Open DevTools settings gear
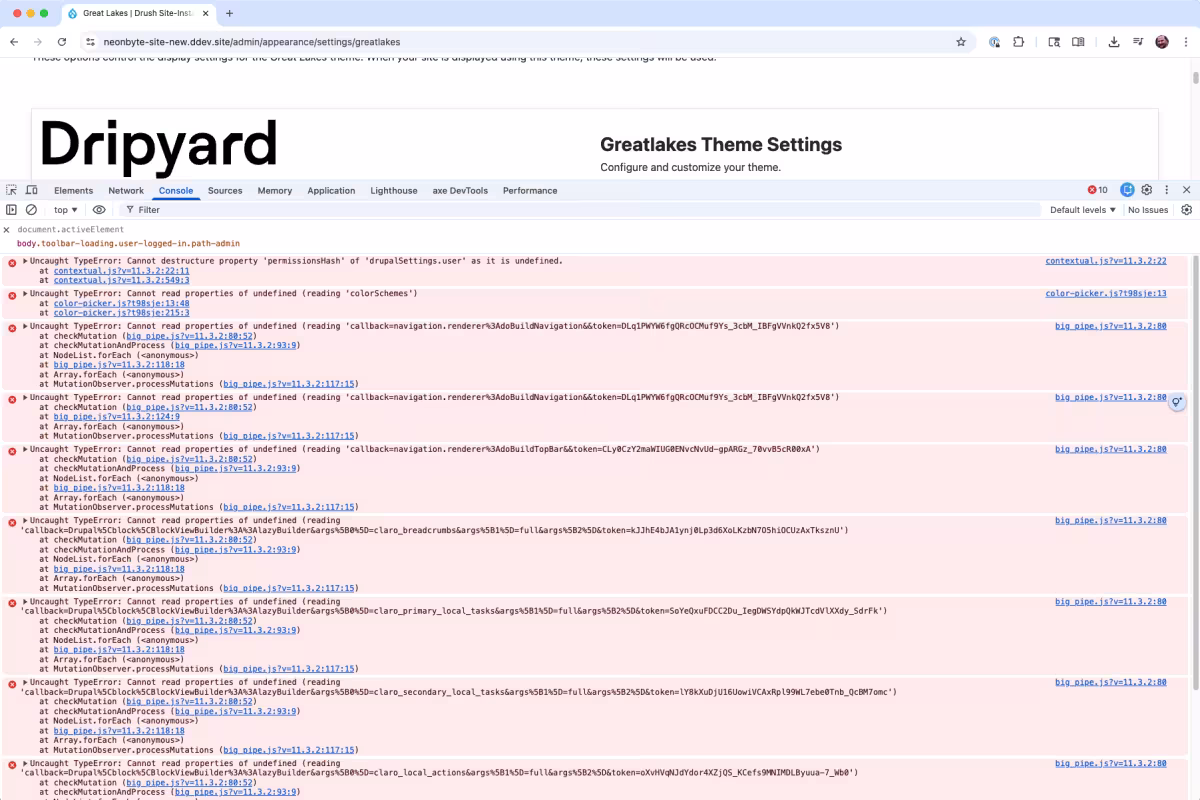Viewport: 1200px width, 800px height. pos(1146,190)
